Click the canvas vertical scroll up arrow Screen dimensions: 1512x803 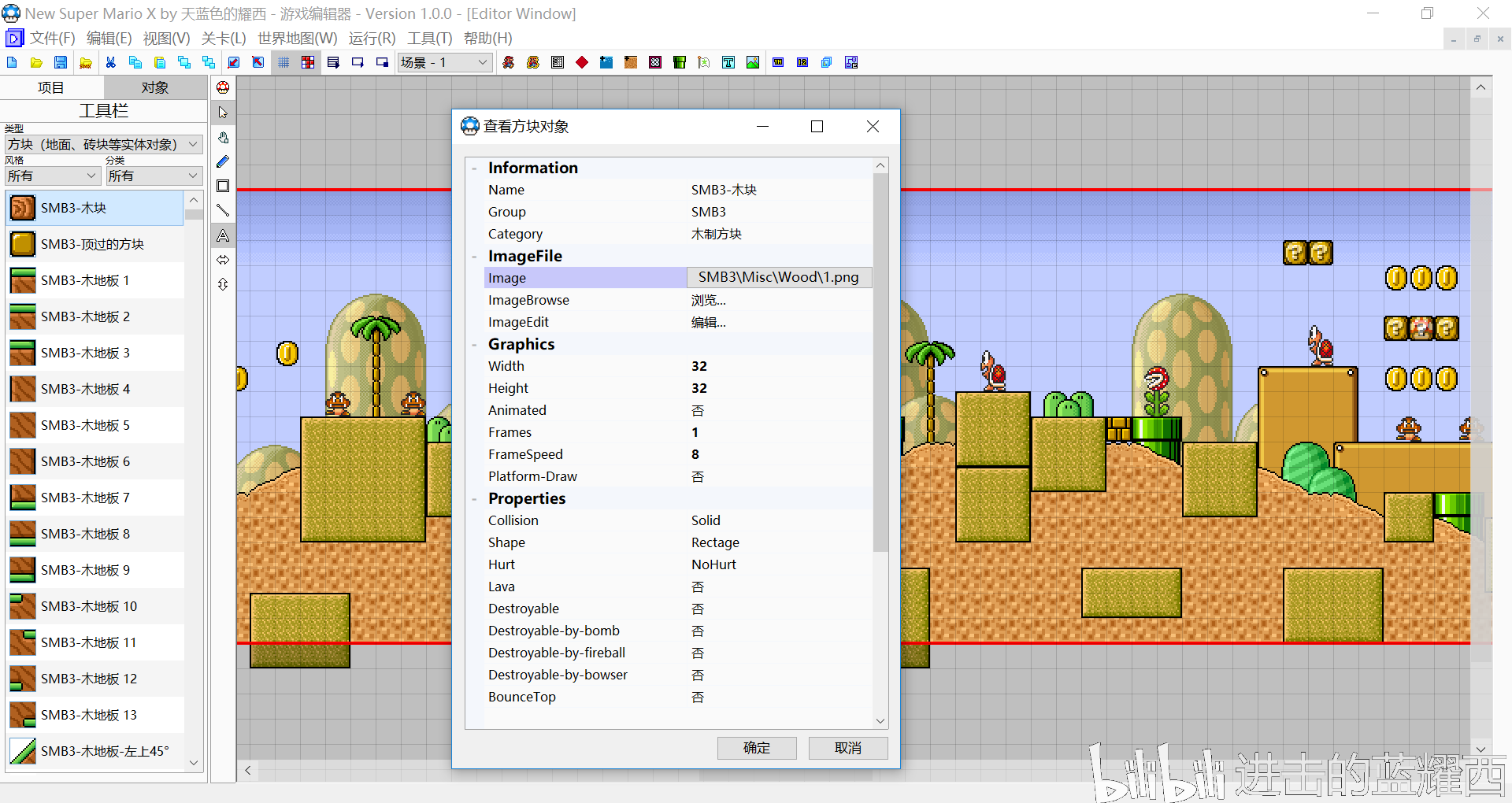pyautogui.click(x=1480, y=87)
